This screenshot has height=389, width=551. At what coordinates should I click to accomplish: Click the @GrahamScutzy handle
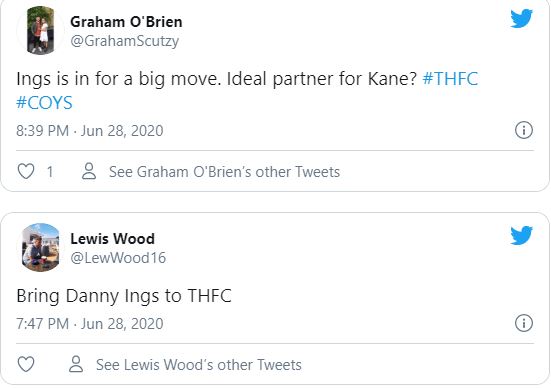coord(125,41)
